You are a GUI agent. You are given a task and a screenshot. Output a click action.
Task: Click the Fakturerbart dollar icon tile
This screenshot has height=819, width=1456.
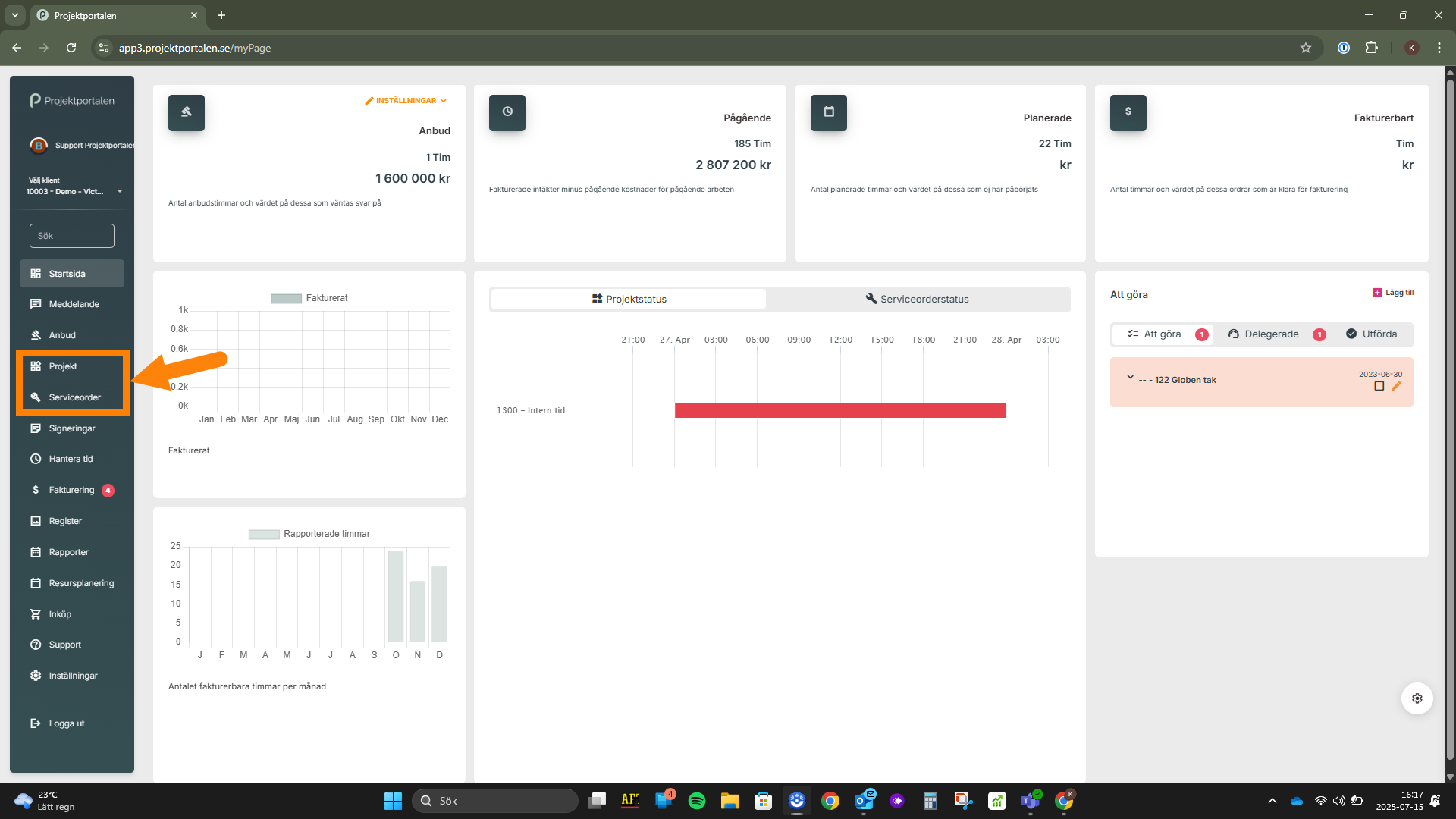point(1128,112)
